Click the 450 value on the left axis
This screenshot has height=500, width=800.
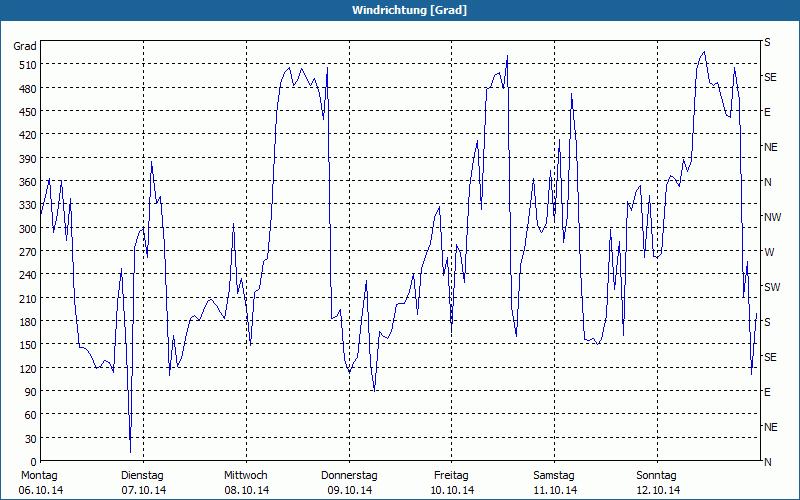click(28, 112)
